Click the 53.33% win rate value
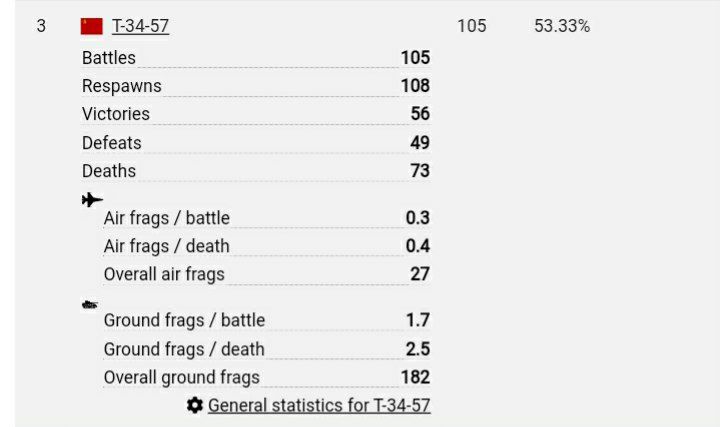This screenshot has width=720, height=427. point(562,27)
